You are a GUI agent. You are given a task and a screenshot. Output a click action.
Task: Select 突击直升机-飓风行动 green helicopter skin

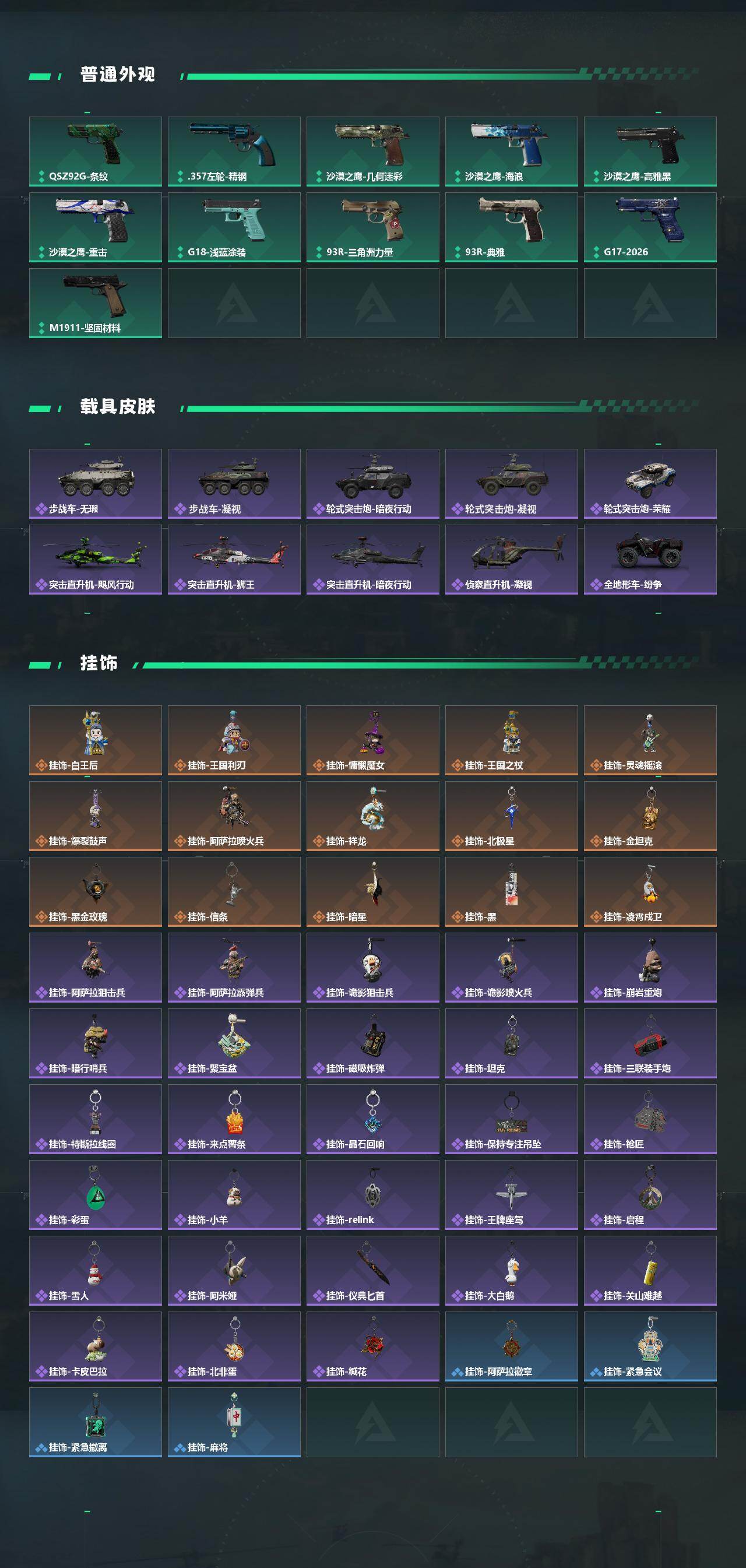96,560
